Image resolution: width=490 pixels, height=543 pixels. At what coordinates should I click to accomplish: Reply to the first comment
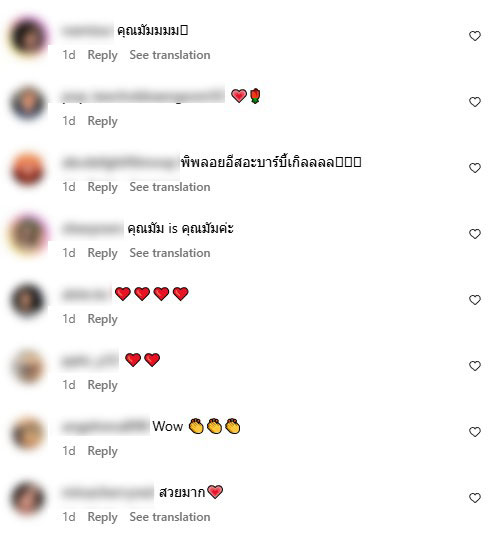(103, 55)
